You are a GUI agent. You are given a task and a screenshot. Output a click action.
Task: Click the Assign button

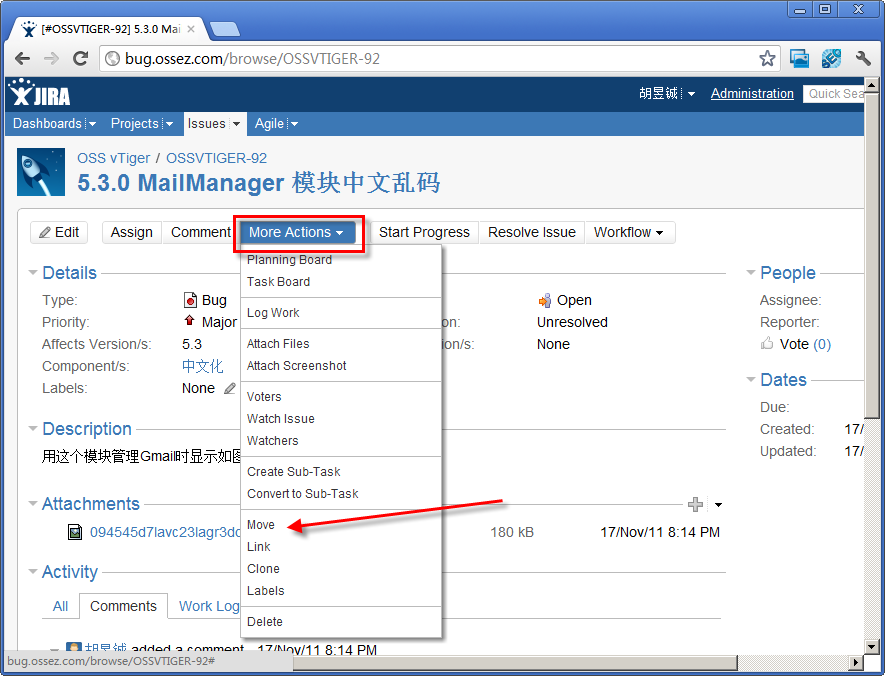coord(132,232)
